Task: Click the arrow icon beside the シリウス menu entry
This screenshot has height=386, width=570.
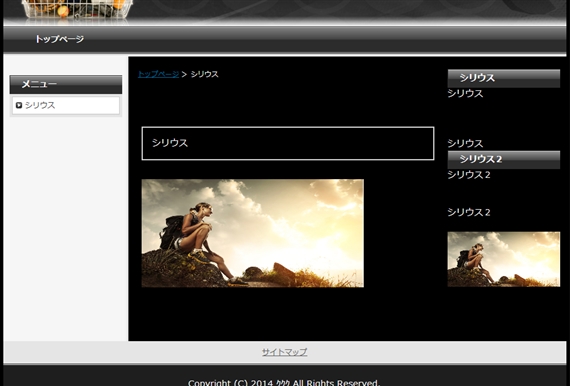Action: click(x=19, y=105)
